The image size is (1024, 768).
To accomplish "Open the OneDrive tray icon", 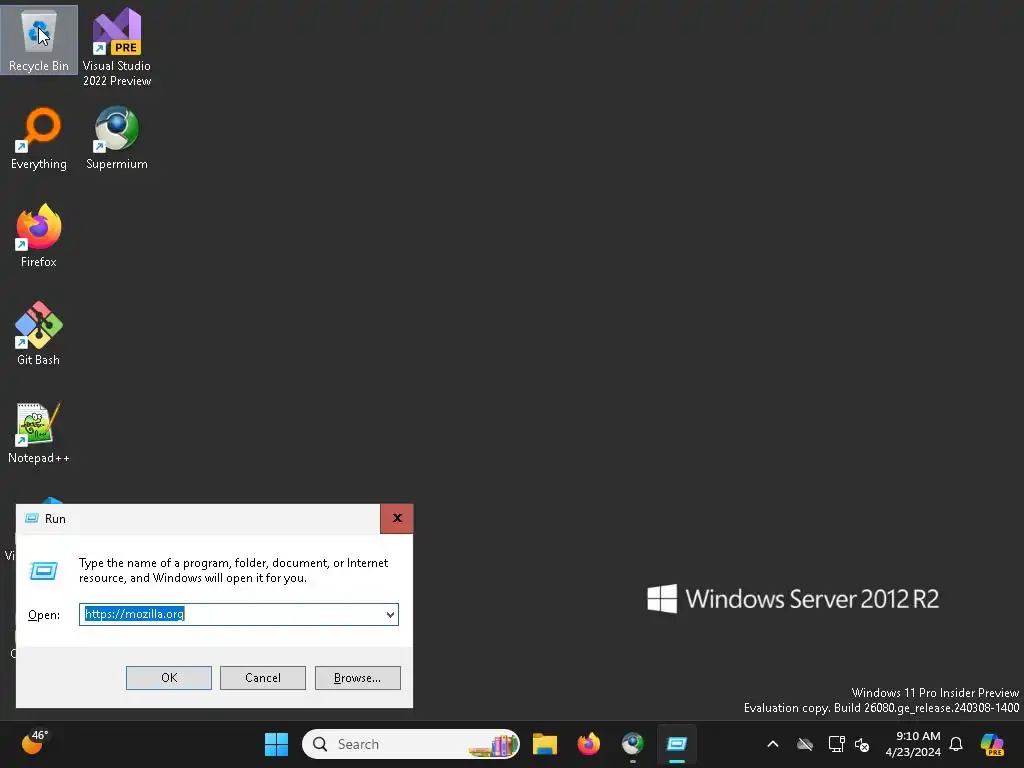I will [805, 744].
